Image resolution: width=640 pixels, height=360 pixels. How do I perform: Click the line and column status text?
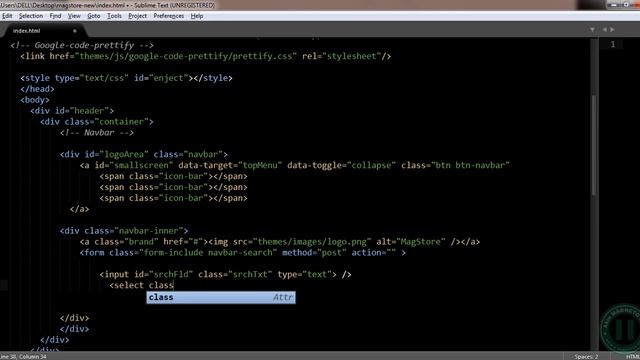(x=23, y=357)
